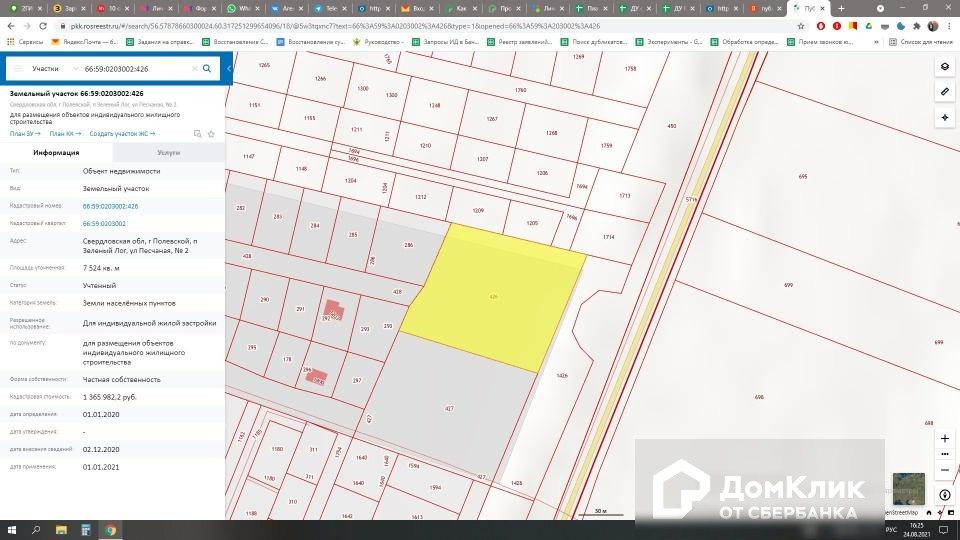Select parcel 695 on the map
Image resolution: width=960 pixels, height=540 pixels.
(803, 176)
